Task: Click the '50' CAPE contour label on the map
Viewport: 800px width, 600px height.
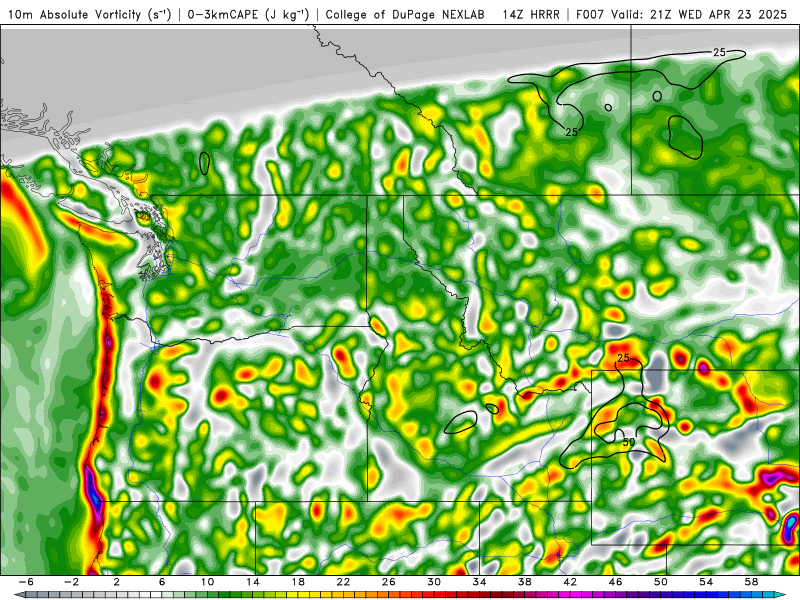Action: (x=629, y=442)
